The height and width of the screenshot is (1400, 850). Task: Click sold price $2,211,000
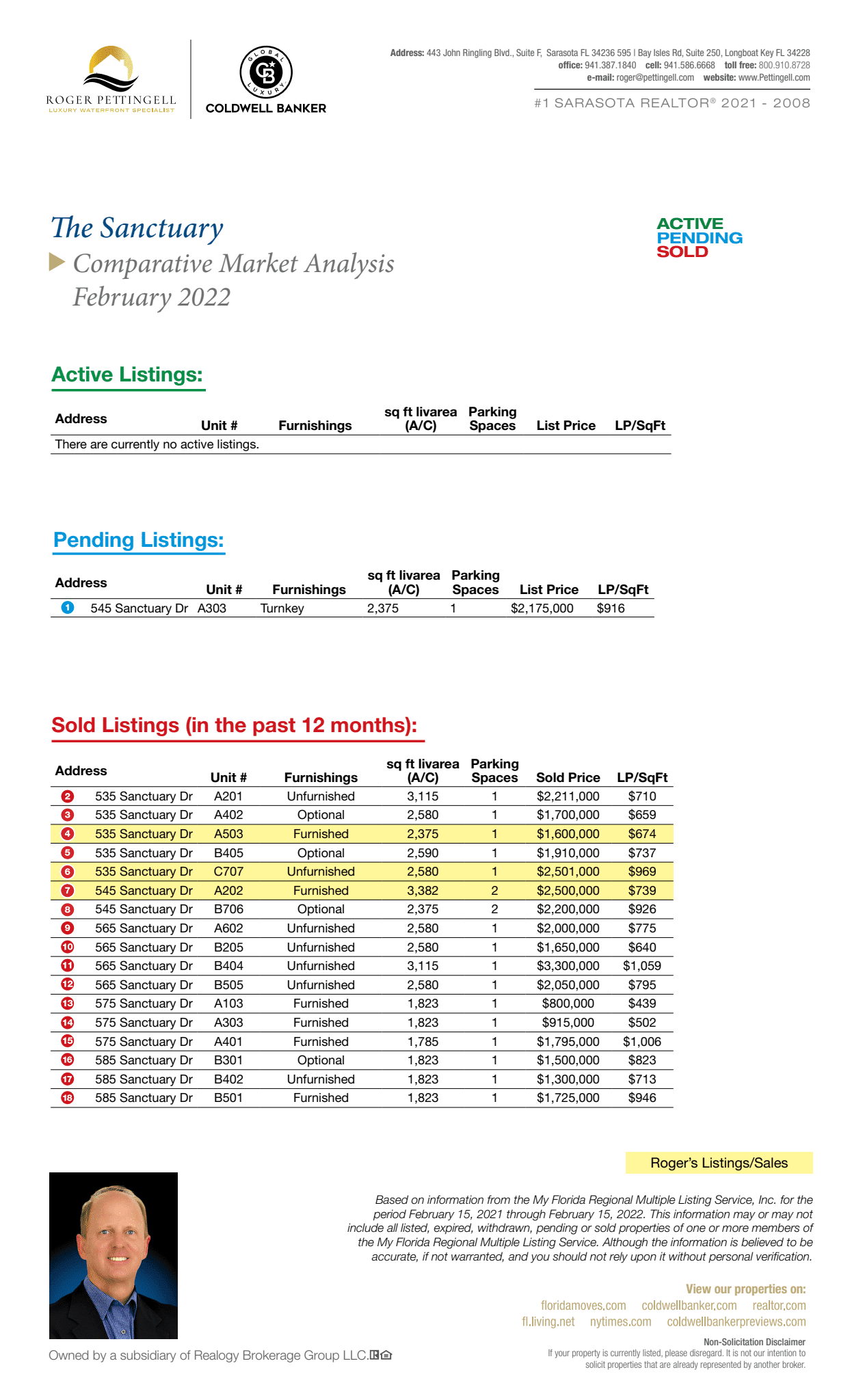pos(568,796)
